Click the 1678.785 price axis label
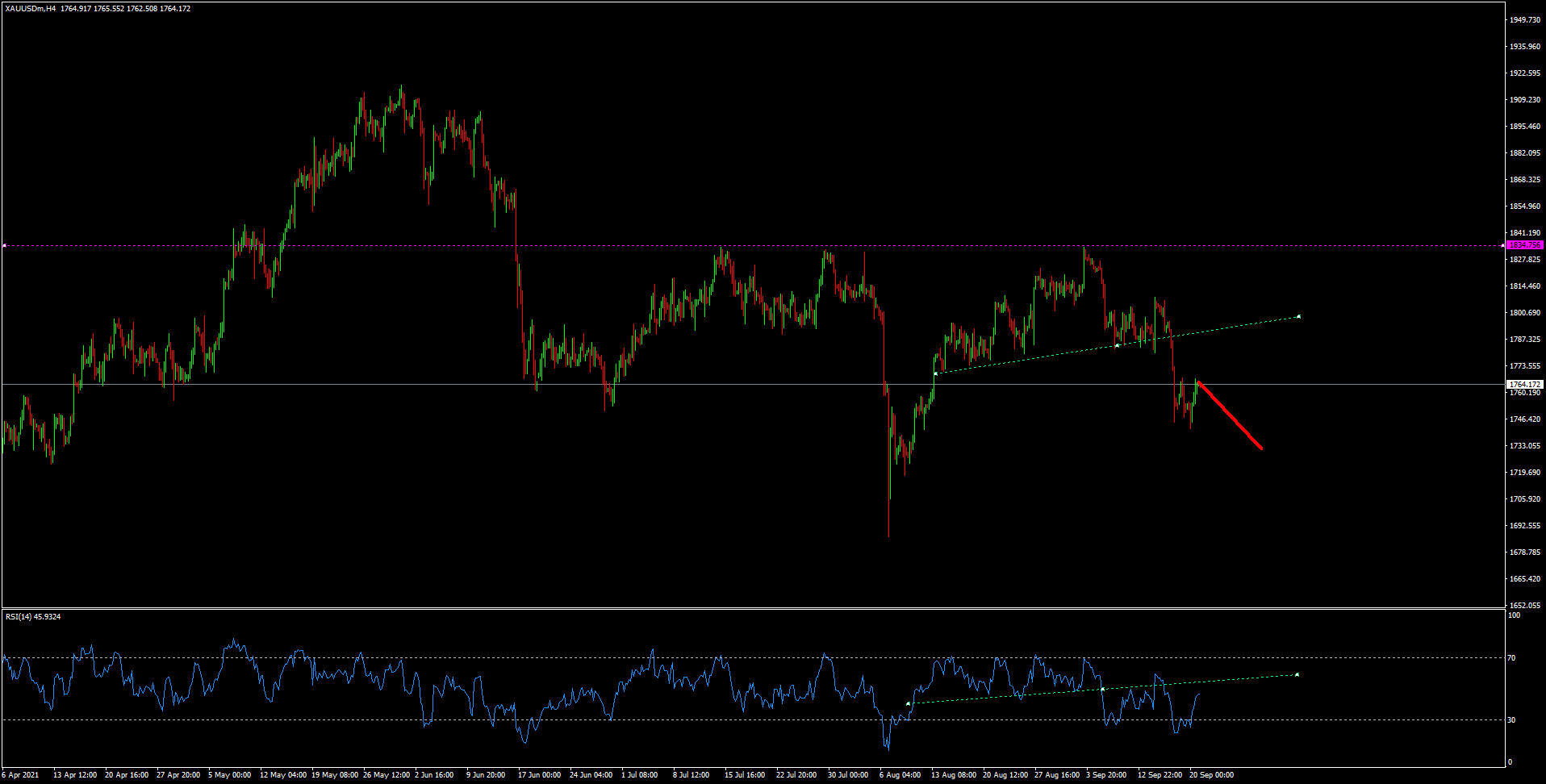 [1525, 553]
